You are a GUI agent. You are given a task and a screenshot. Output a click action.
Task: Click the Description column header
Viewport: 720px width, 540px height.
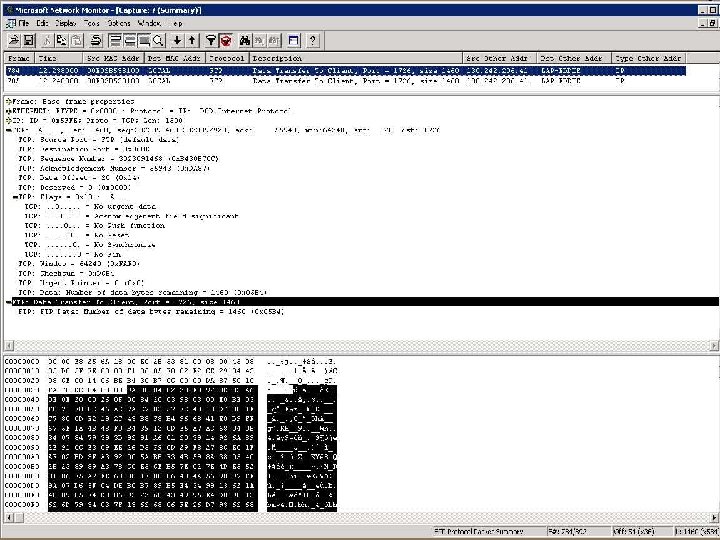356,58
